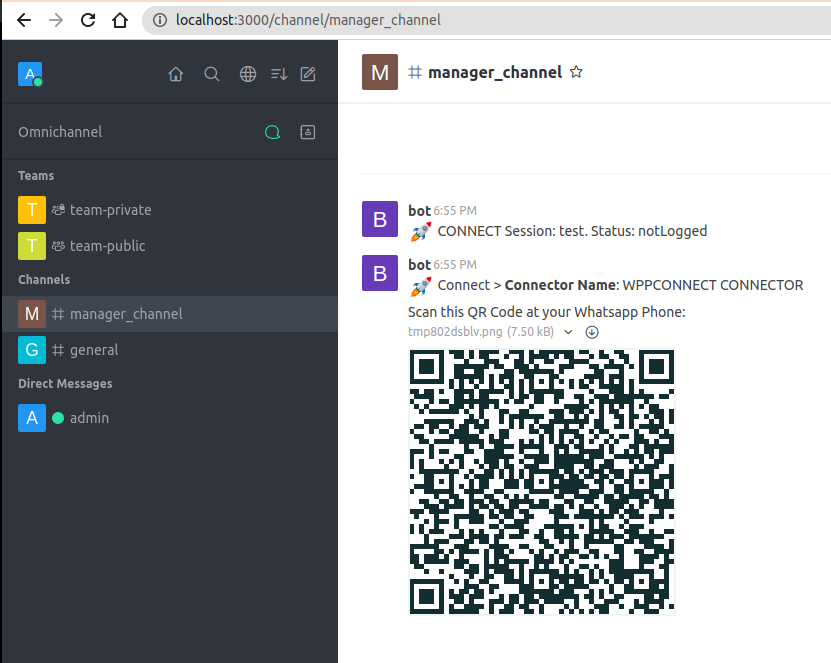Download the tmp802dsblv.png attachment

tap(592, 332)
